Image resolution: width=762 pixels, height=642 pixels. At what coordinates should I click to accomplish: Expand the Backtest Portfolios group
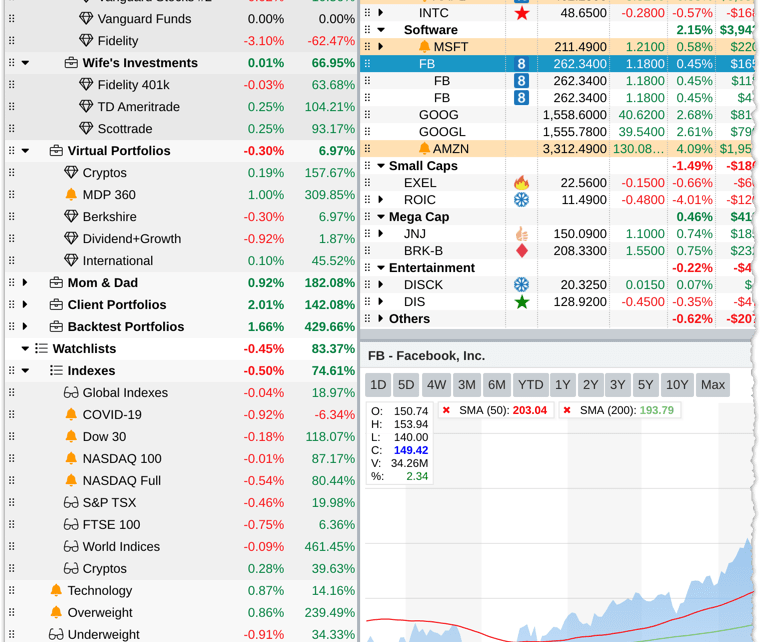[25, 327]
